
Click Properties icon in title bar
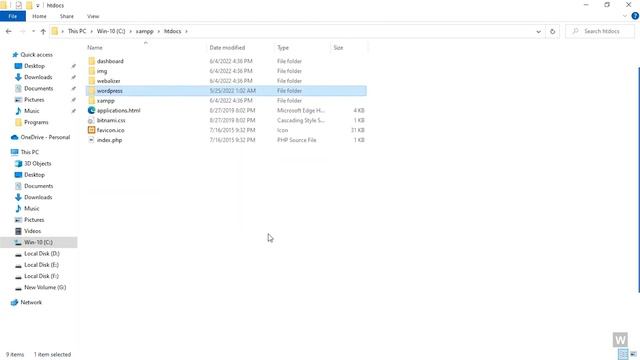click(18, 5)
